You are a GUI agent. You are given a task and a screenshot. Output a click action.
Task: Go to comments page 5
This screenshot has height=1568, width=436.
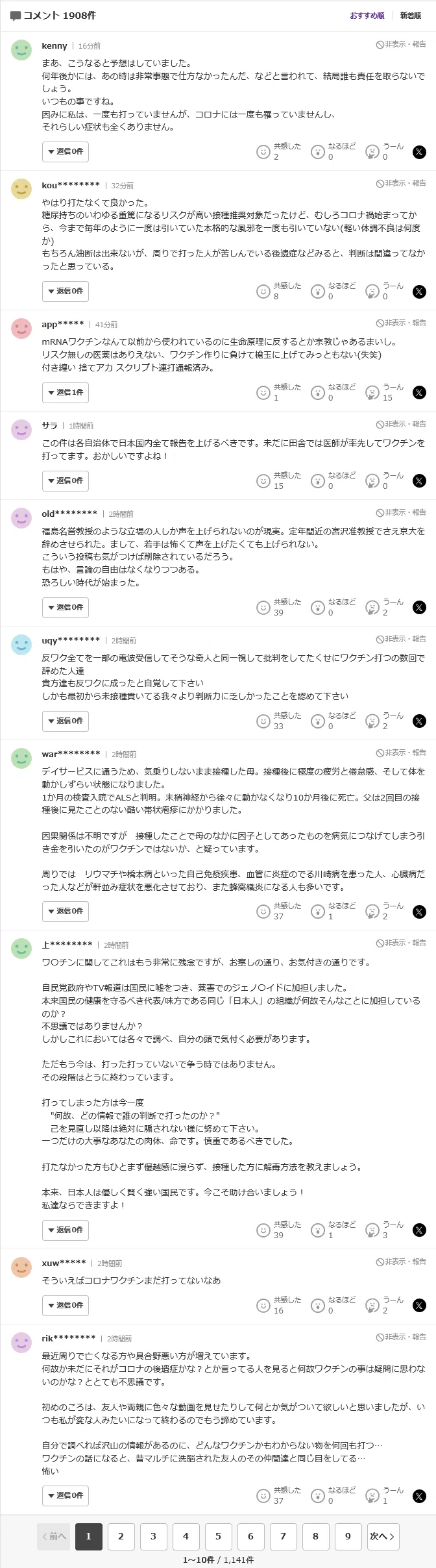218,1536
